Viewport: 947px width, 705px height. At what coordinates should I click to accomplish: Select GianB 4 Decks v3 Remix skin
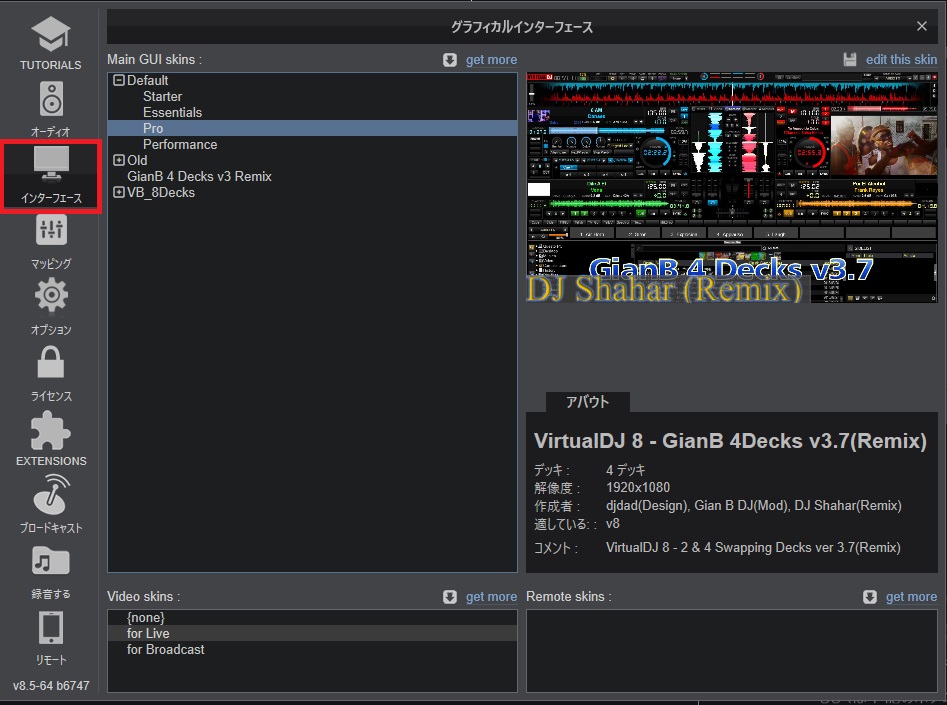pyautogui.click(x=199, y=176)
